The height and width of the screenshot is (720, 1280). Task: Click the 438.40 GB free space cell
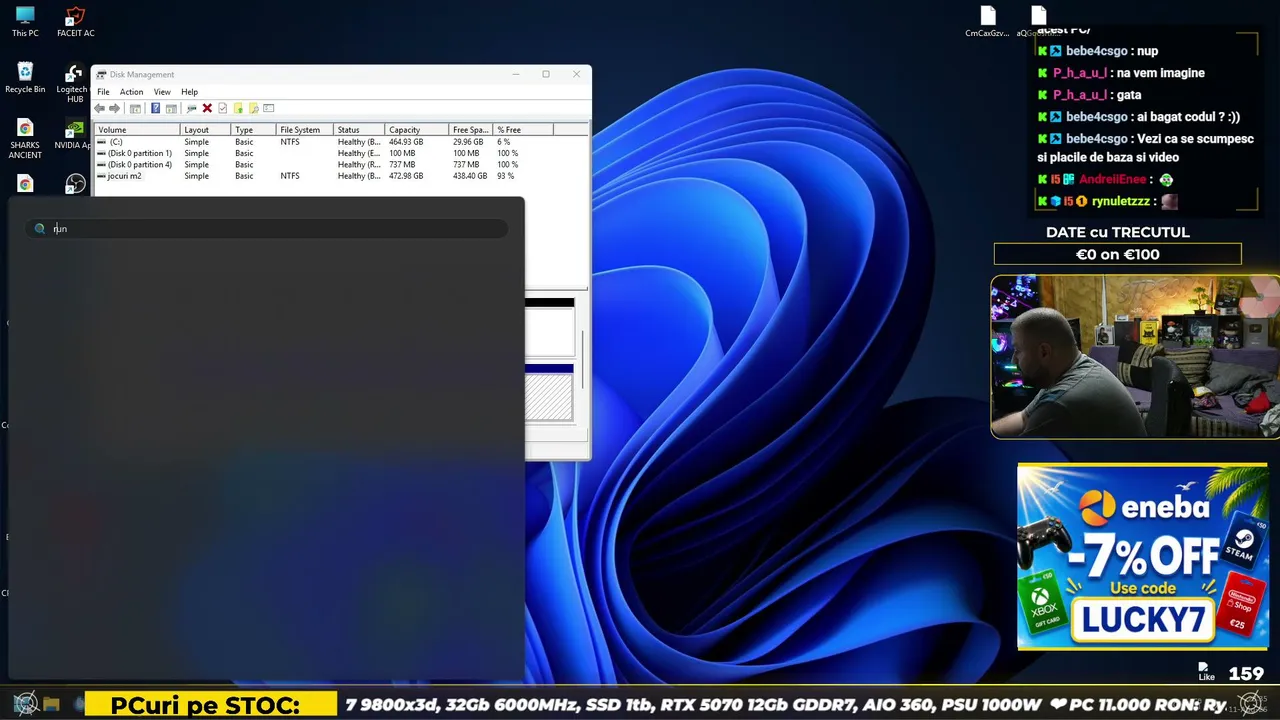[x=470, y=176]
